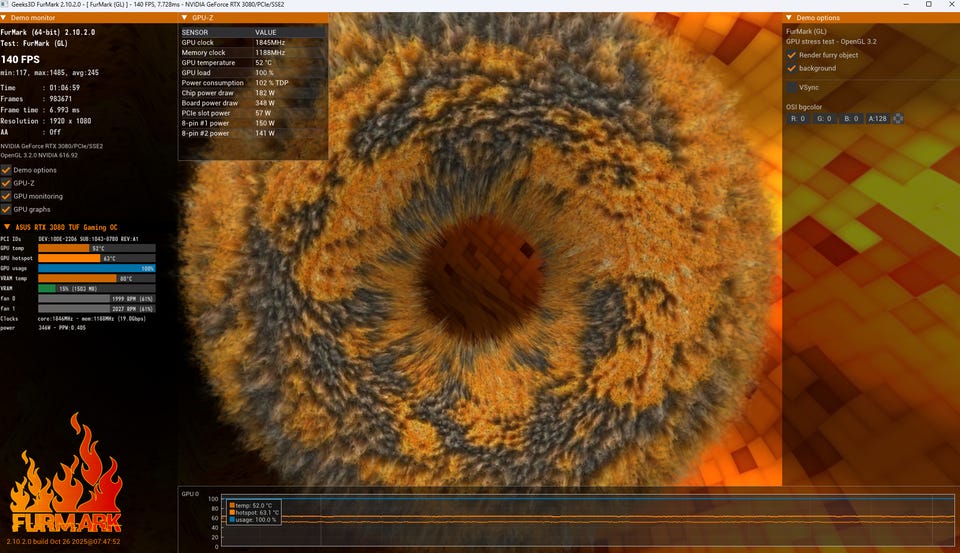Image resolution: width=960 pixels, height=553 pixels.
Task: Click the GPU 0 graph label
Action: [x=190, y=494]
